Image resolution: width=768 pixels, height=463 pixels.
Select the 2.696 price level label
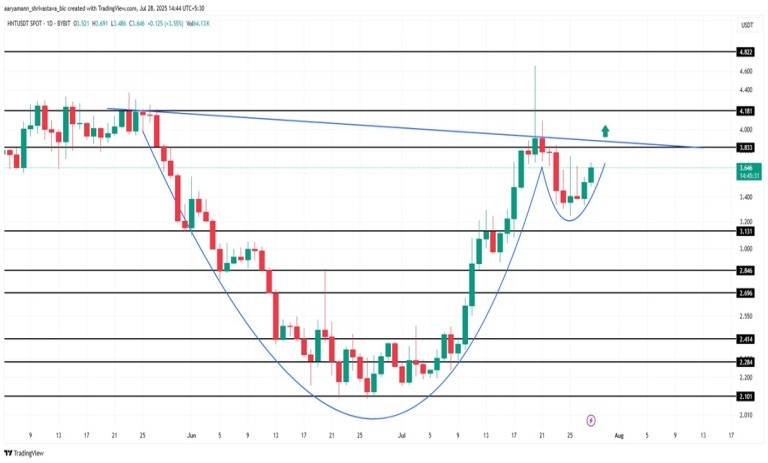click(x=745, y=293)
